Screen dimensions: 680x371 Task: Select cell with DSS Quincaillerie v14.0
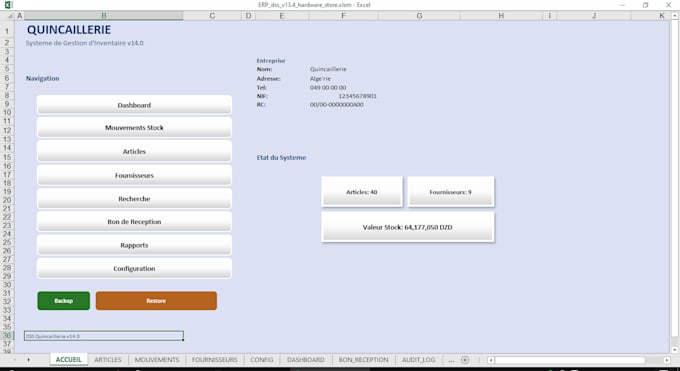(x=104, y=336)
